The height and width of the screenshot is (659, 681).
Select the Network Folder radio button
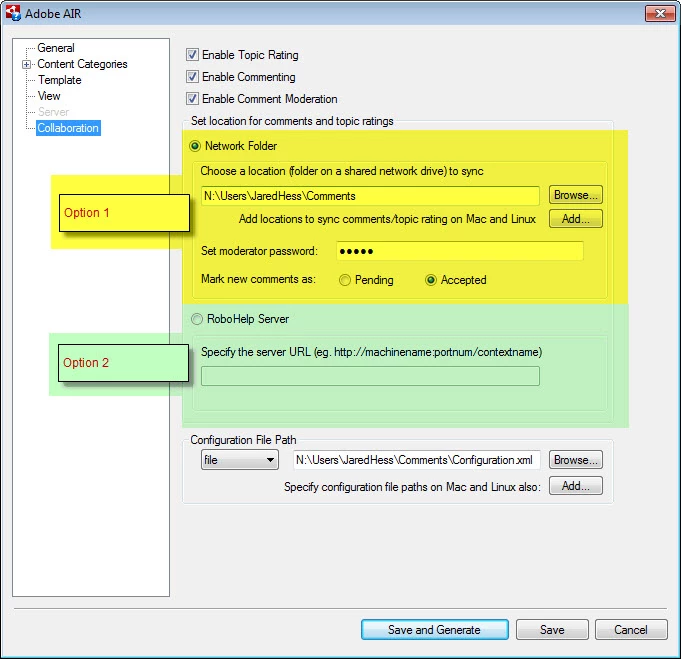195,146
